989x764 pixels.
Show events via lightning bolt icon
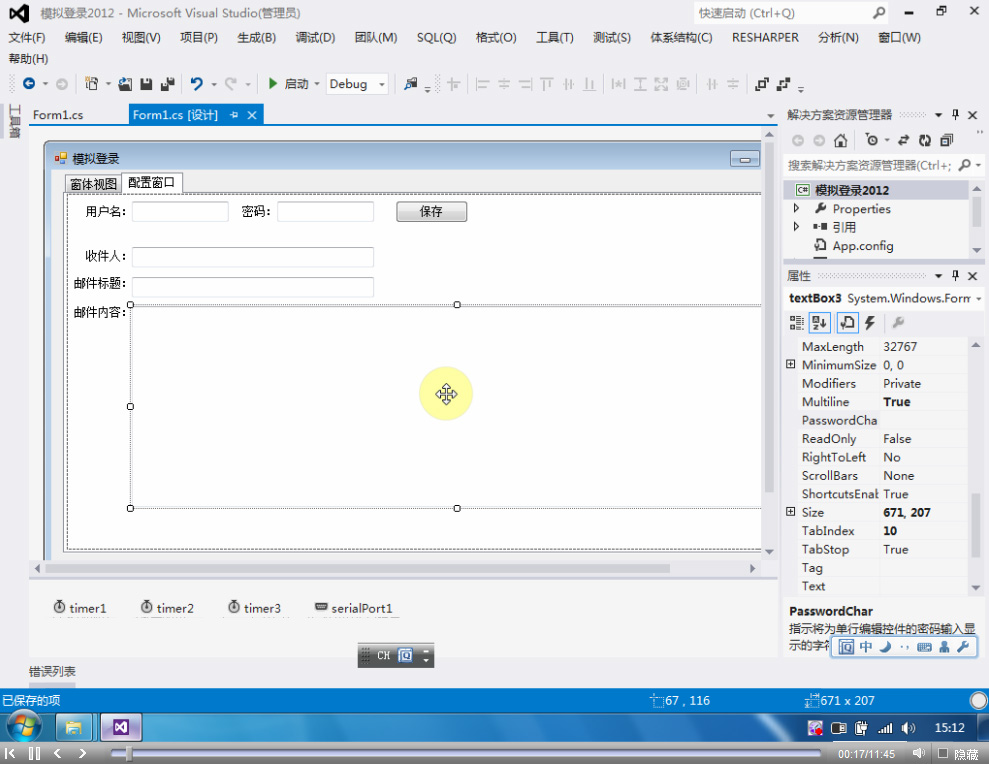[x=870, y=323]
